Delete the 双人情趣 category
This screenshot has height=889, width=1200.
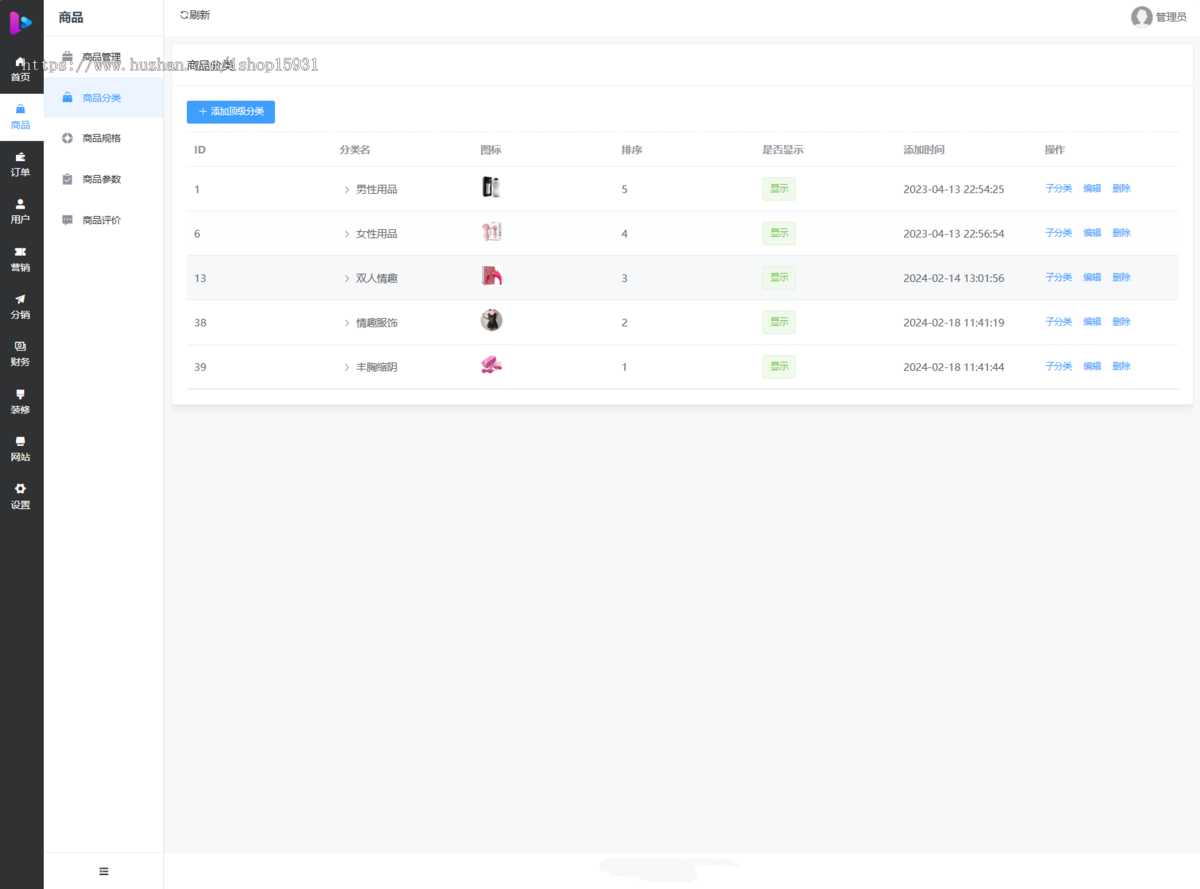pyautogui.click(x=1121, y=277)
